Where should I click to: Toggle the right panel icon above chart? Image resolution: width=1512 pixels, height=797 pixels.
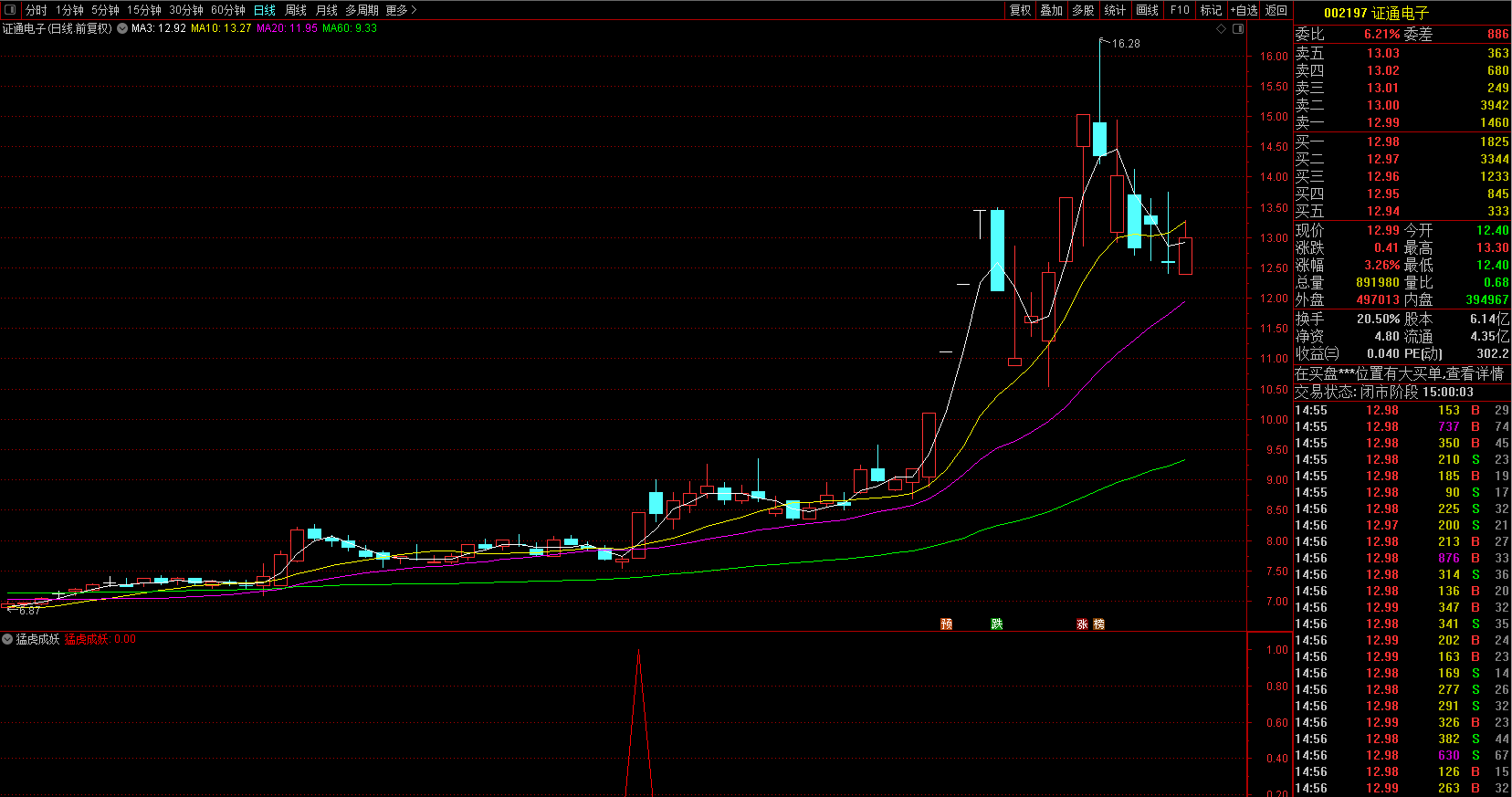[x=1238, y=29]
